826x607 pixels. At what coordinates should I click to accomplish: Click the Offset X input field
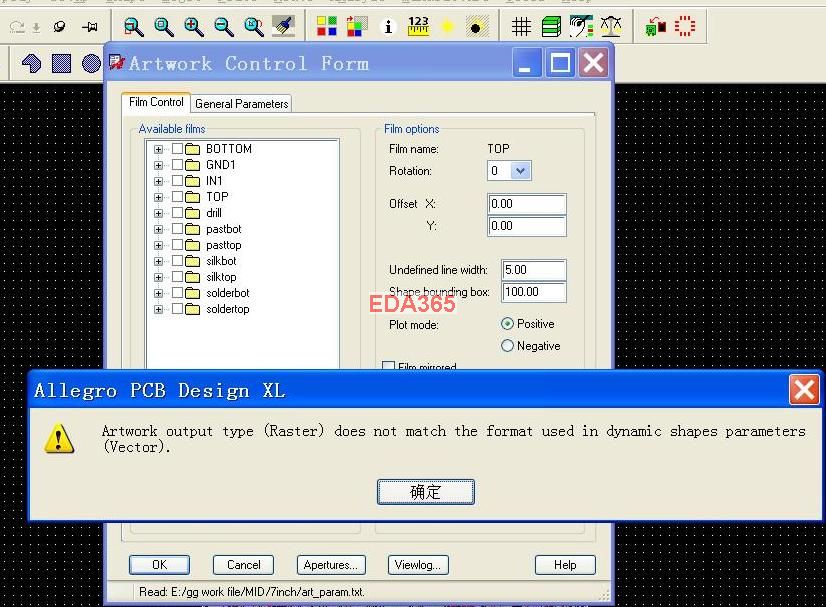point(527,204)
